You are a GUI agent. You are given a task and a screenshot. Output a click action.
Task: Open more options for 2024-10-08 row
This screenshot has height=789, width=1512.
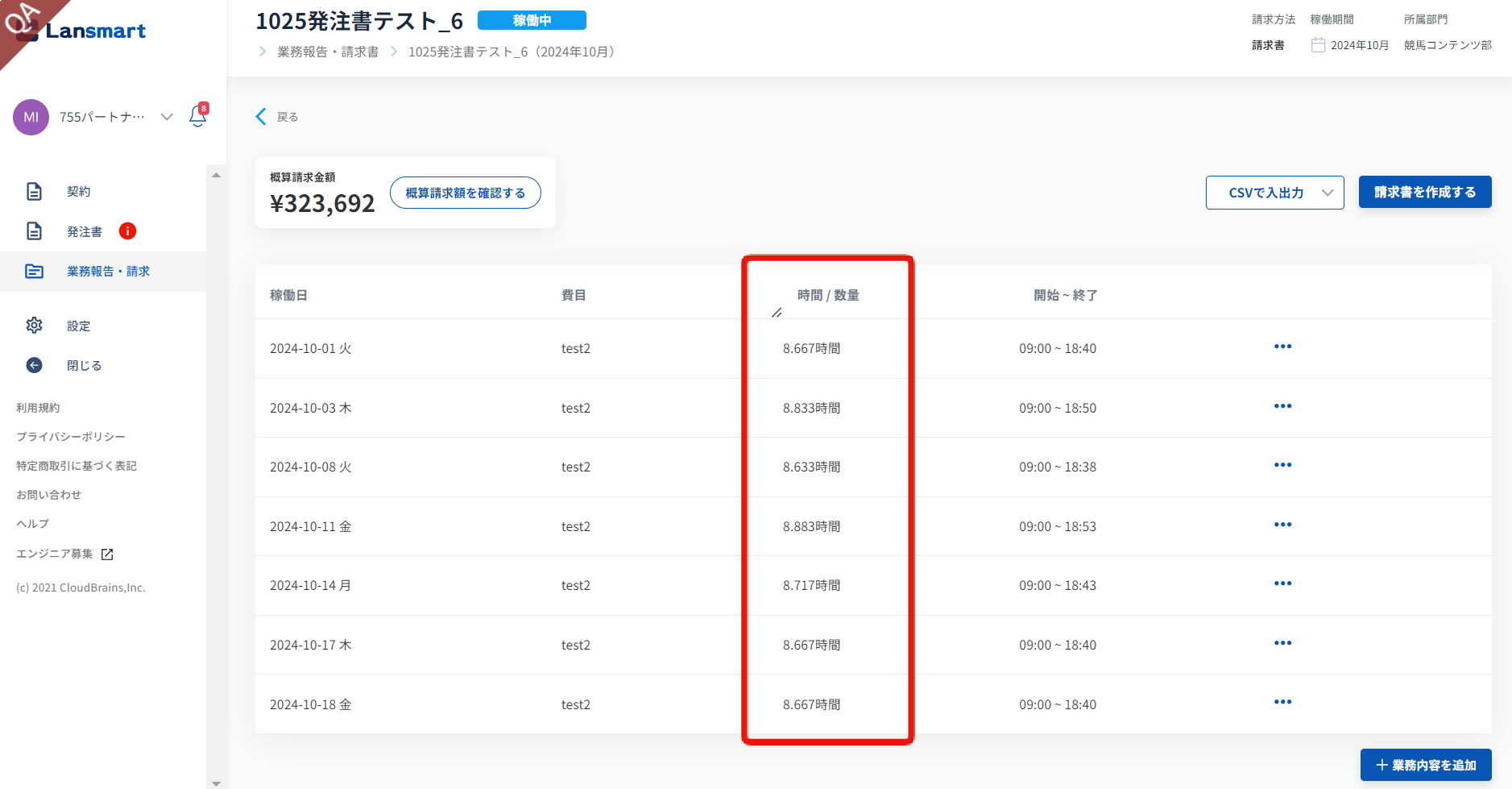click(1283, 465)
